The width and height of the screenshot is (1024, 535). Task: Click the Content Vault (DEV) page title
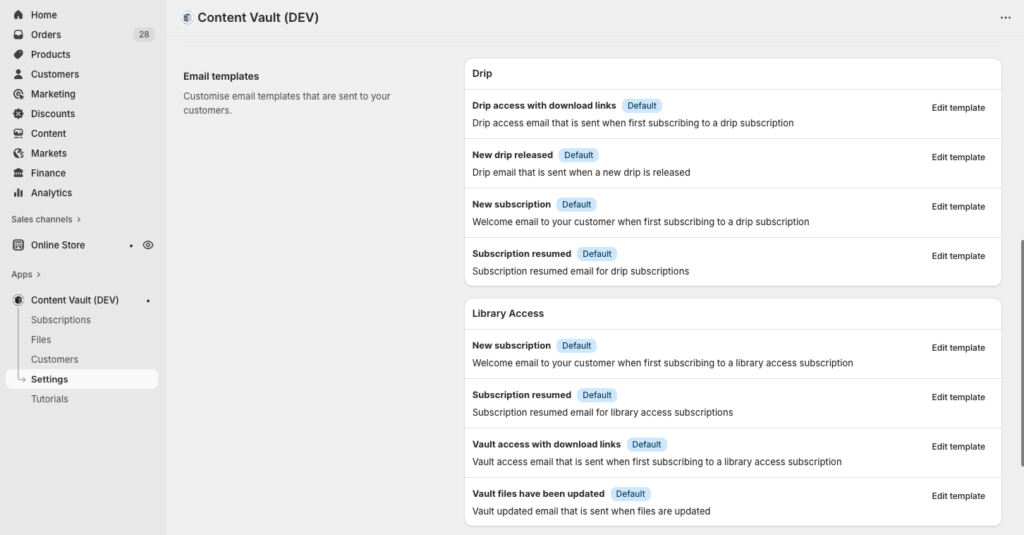(x=258, y=18)
